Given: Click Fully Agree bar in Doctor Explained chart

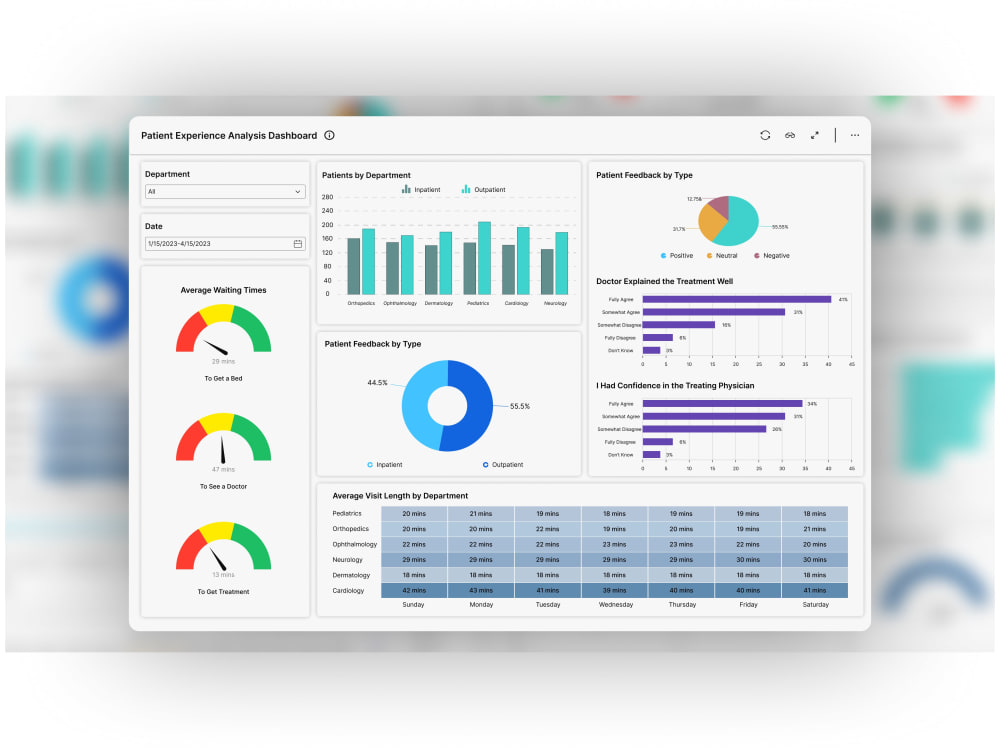Looking at the screenshot, I should point(737,299).
